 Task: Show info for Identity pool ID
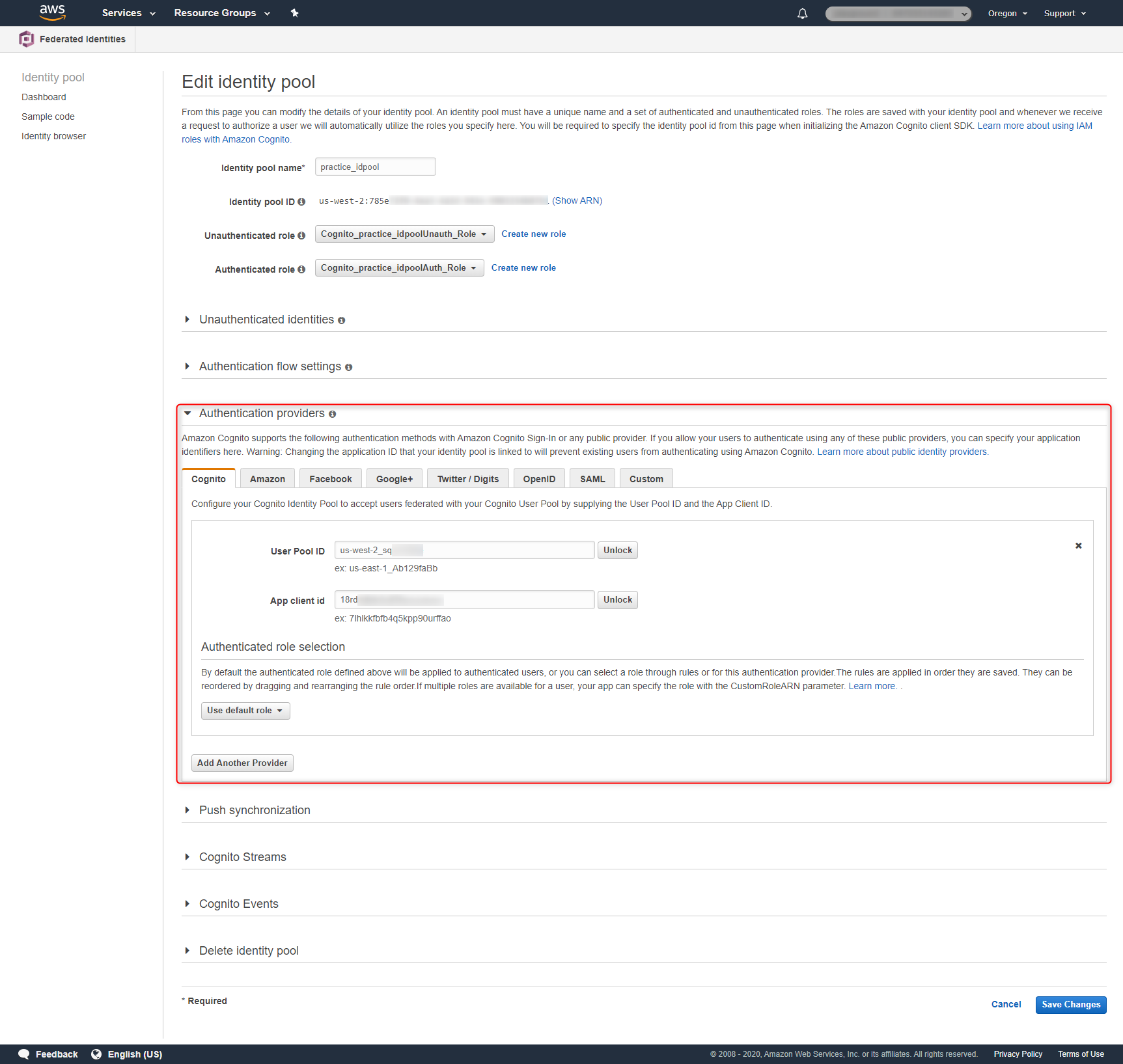click(x=301, y=202)
